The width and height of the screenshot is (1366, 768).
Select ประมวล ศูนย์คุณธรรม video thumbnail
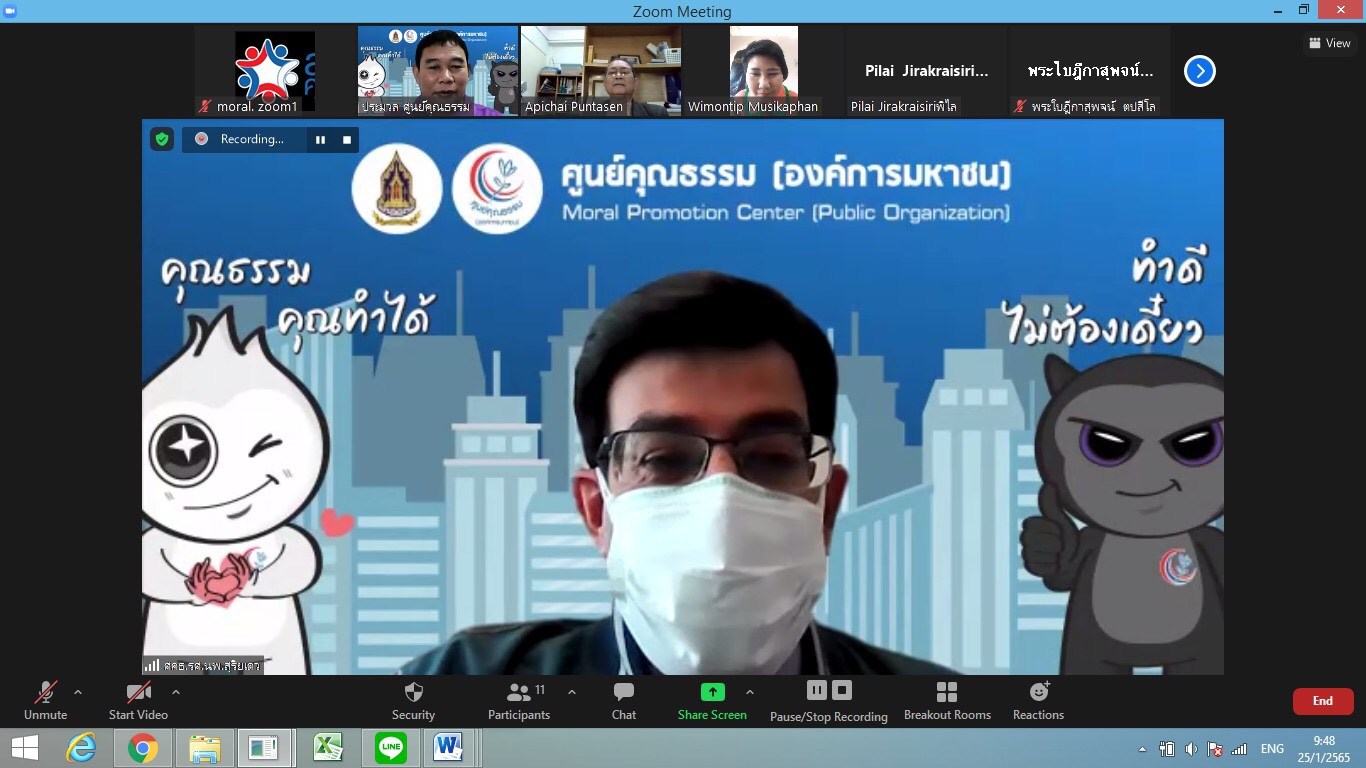[x=438, y=71]
